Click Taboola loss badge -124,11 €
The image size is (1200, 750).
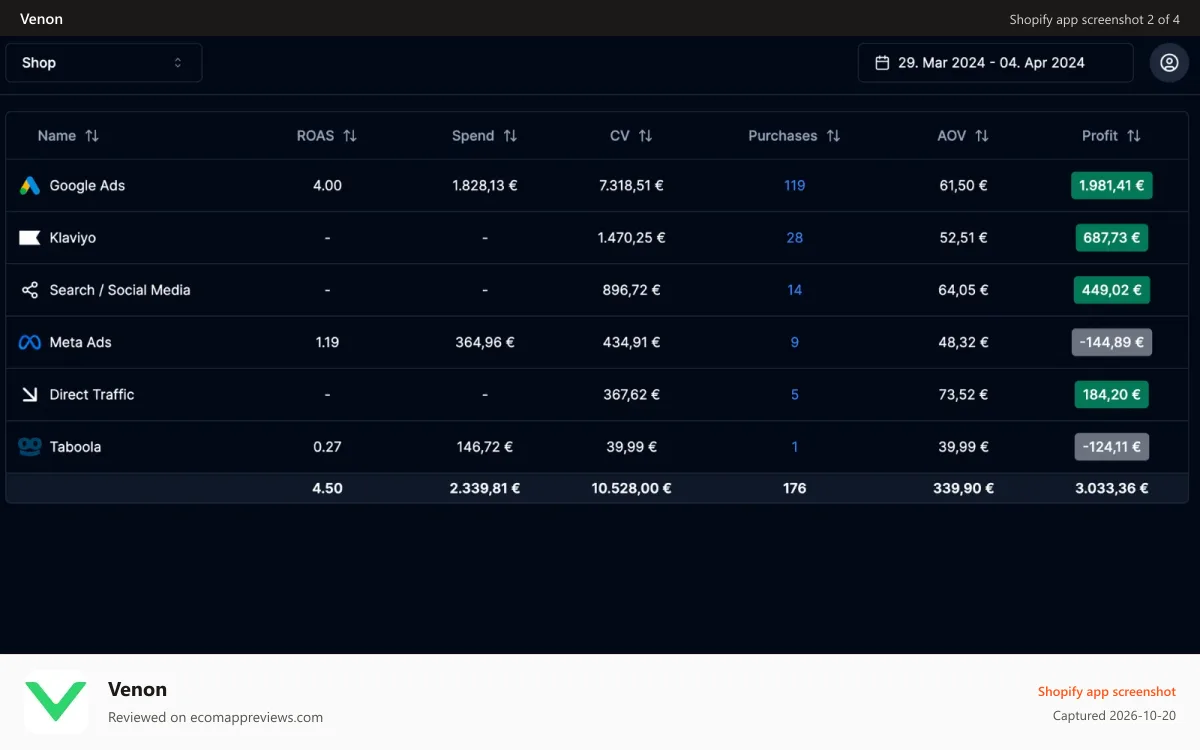pos(1111,446)
